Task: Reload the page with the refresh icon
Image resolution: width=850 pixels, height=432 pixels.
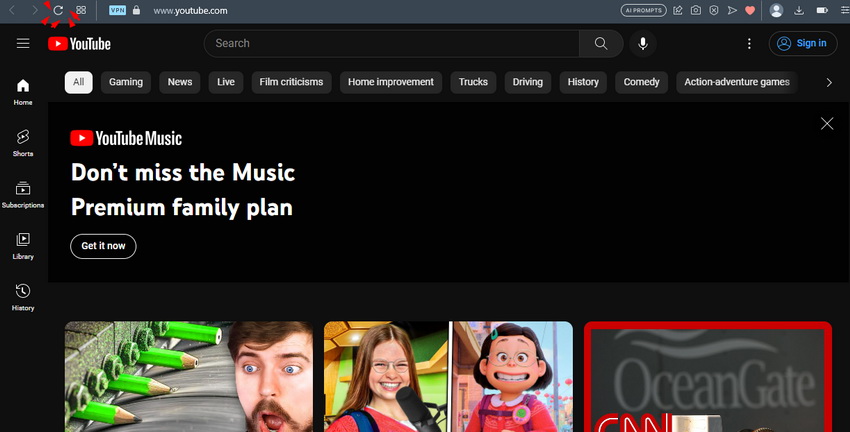Action: (x=58, y=10)
